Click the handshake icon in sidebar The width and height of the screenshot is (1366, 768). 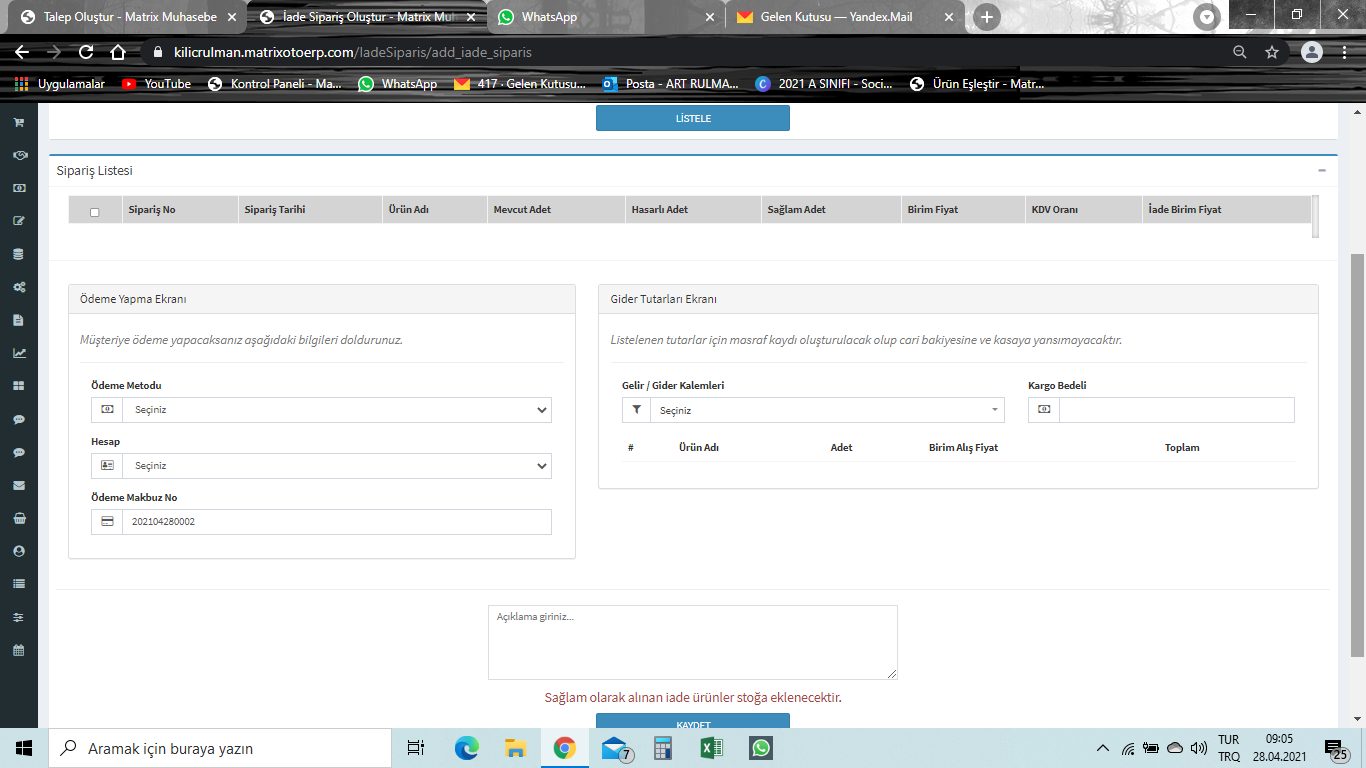[x=18, y=155]
